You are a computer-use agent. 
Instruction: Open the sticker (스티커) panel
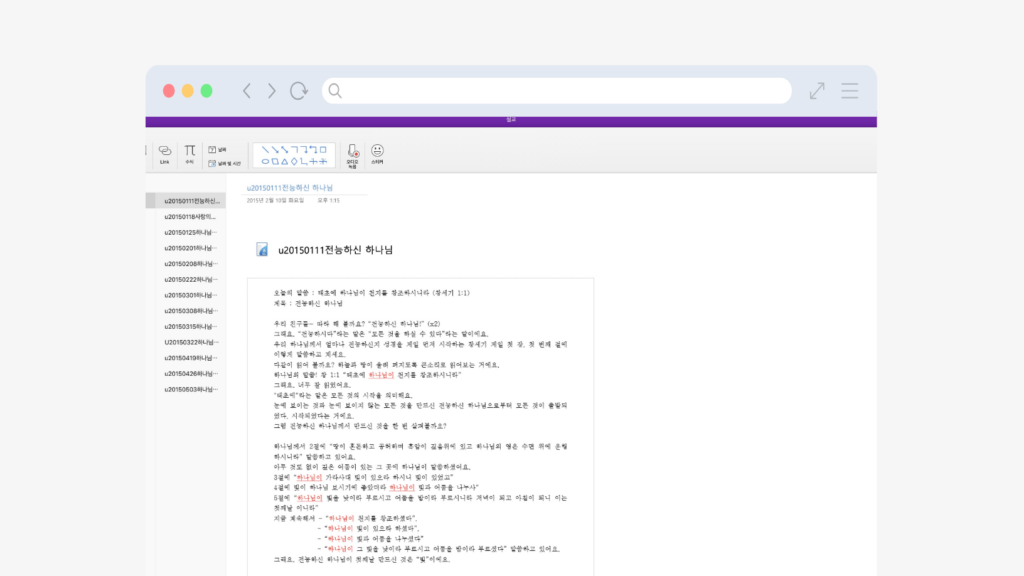coord(378,152)
